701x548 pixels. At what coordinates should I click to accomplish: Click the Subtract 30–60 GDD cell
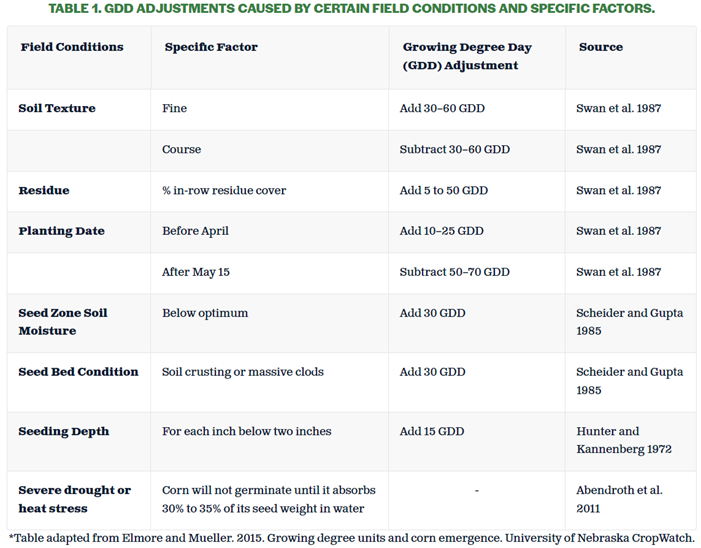click(x=455, y=149)
